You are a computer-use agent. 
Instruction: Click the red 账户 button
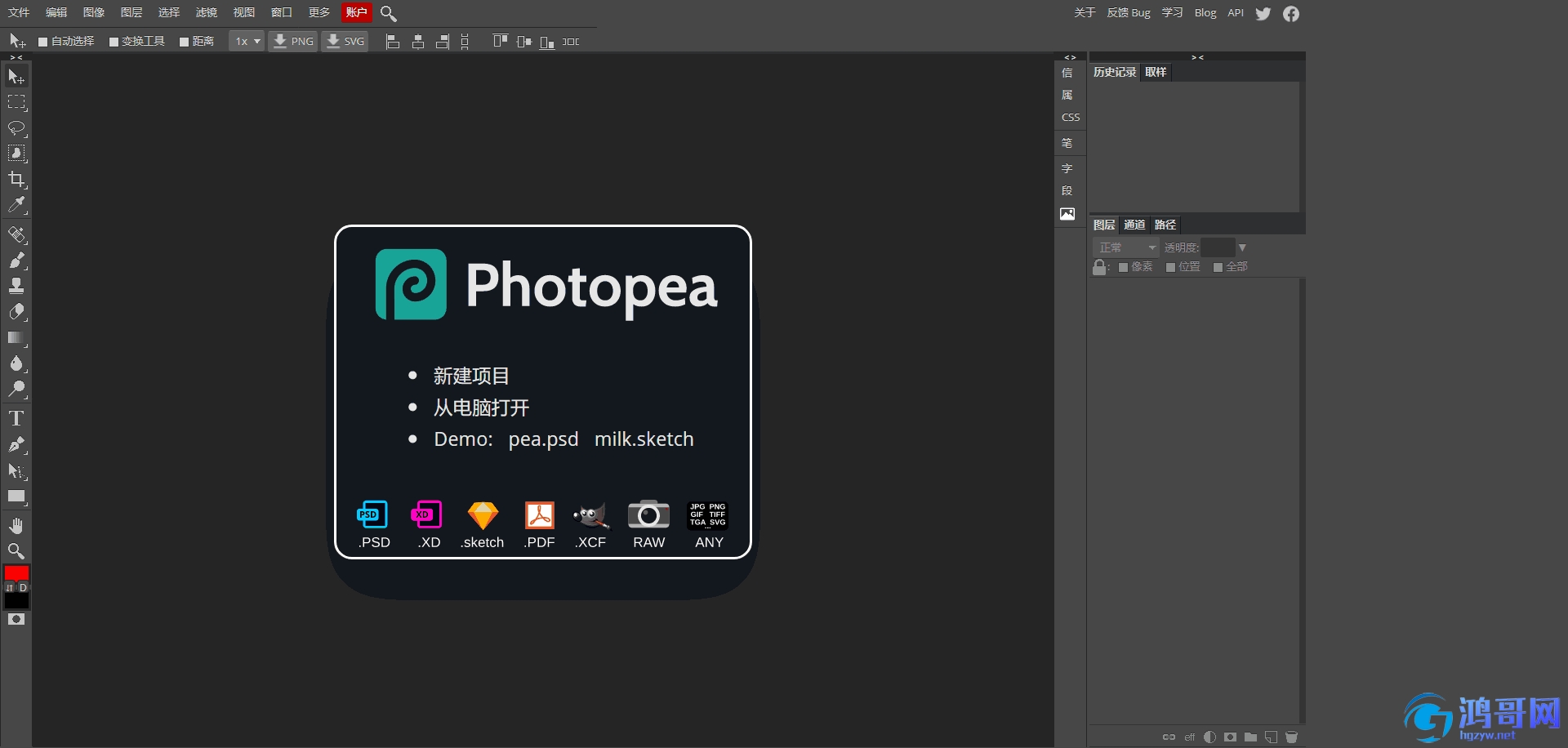click(x=357, y=12)
